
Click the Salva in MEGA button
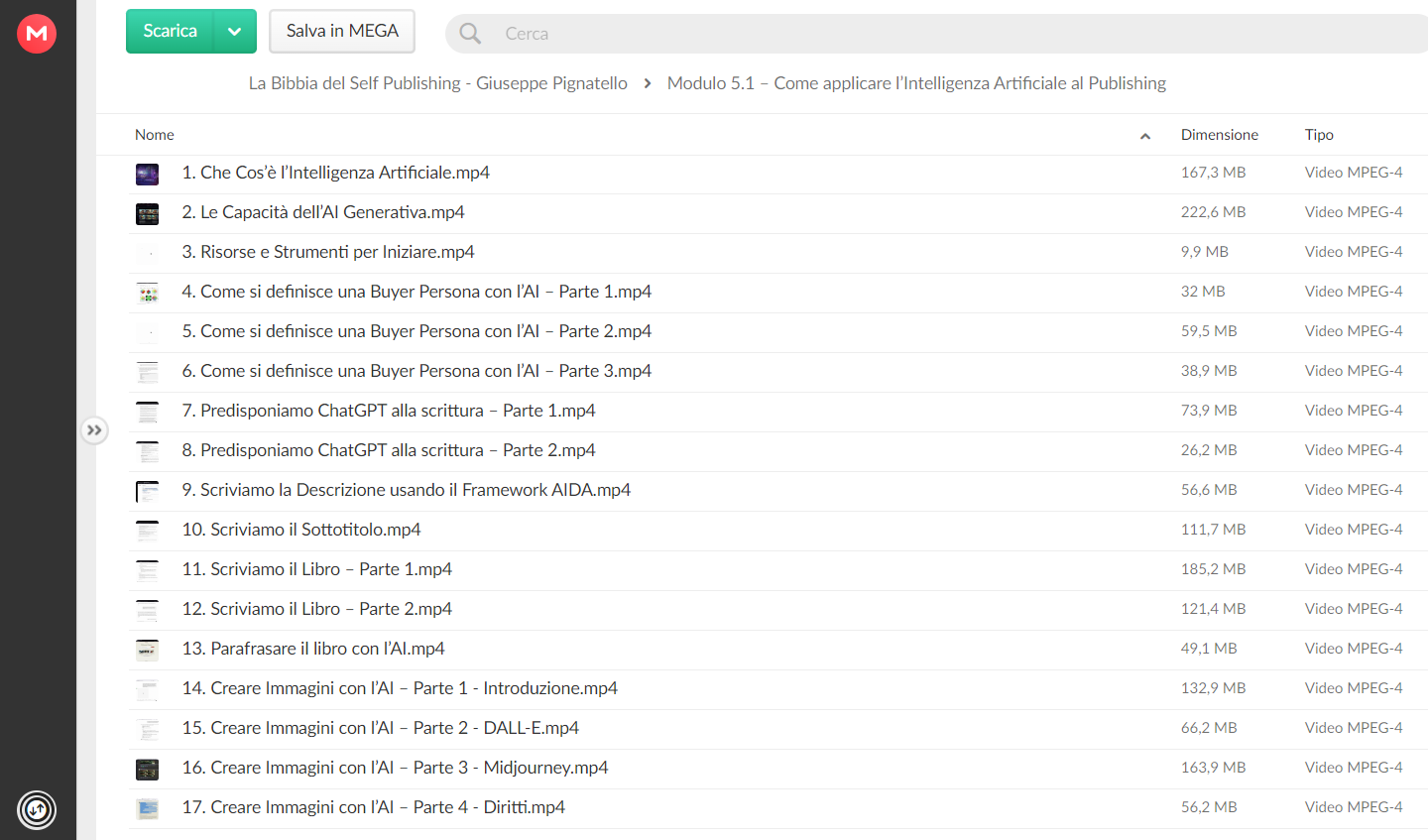pyautogui.click(x=342, y=32)
